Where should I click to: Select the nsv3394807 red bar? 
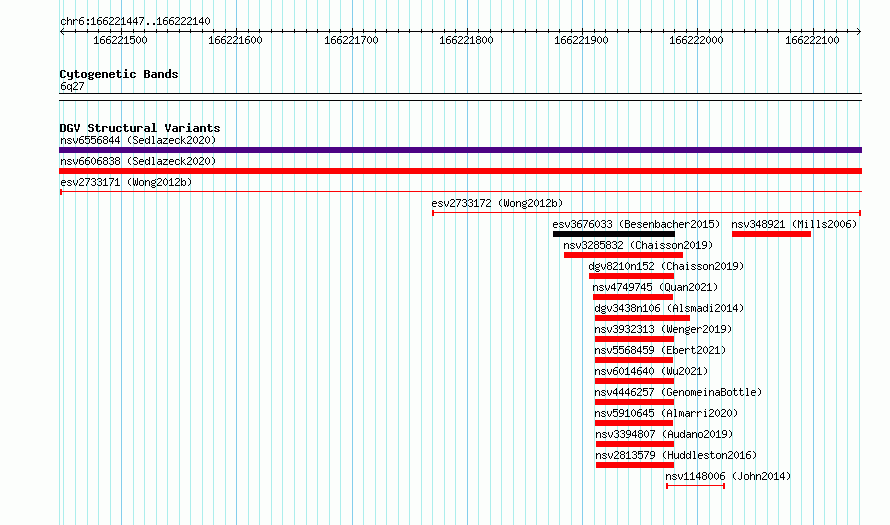[635, 444]
